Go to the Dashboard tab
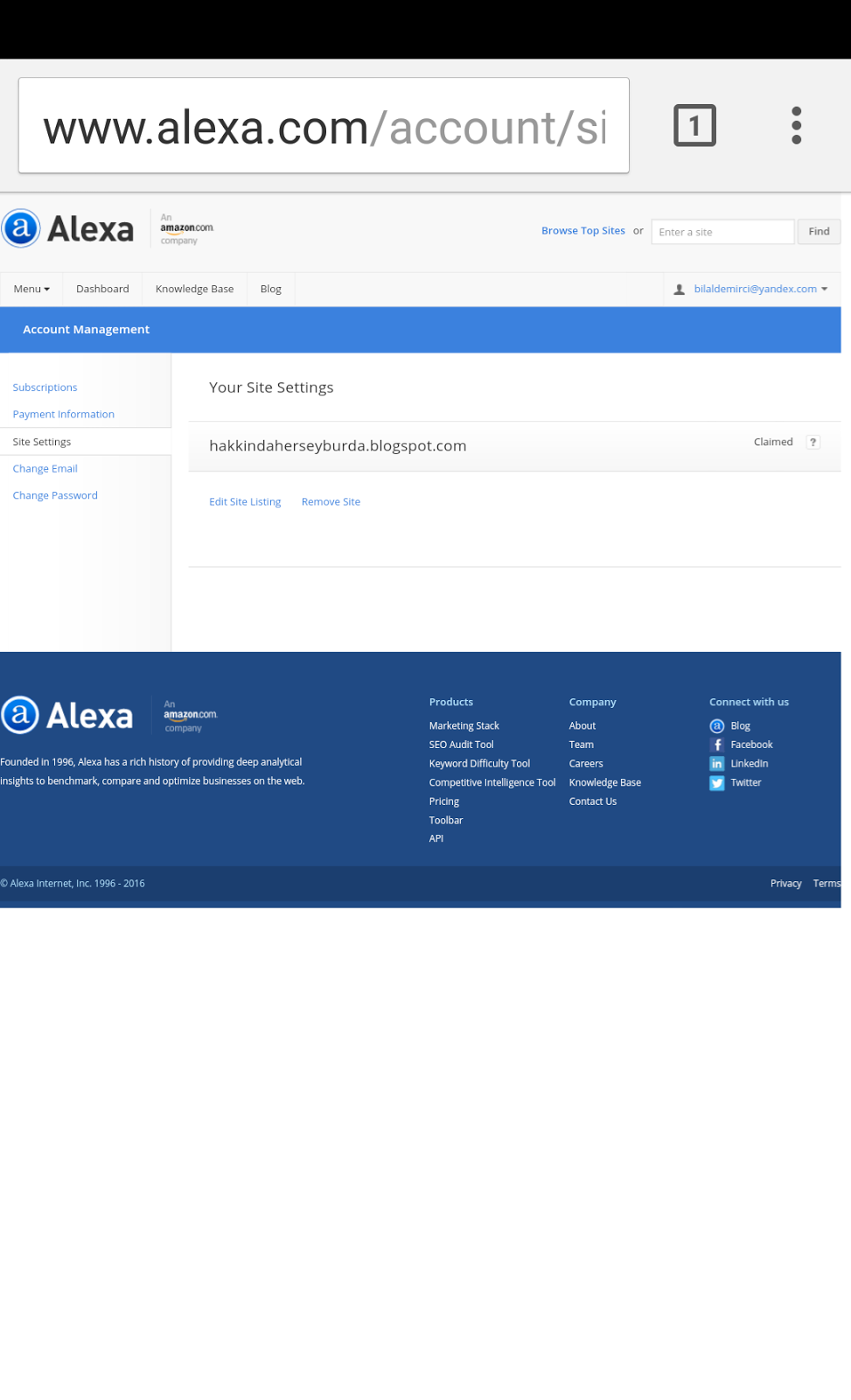The width and height of the screenshot is (851, 1400). coord(102,289)
